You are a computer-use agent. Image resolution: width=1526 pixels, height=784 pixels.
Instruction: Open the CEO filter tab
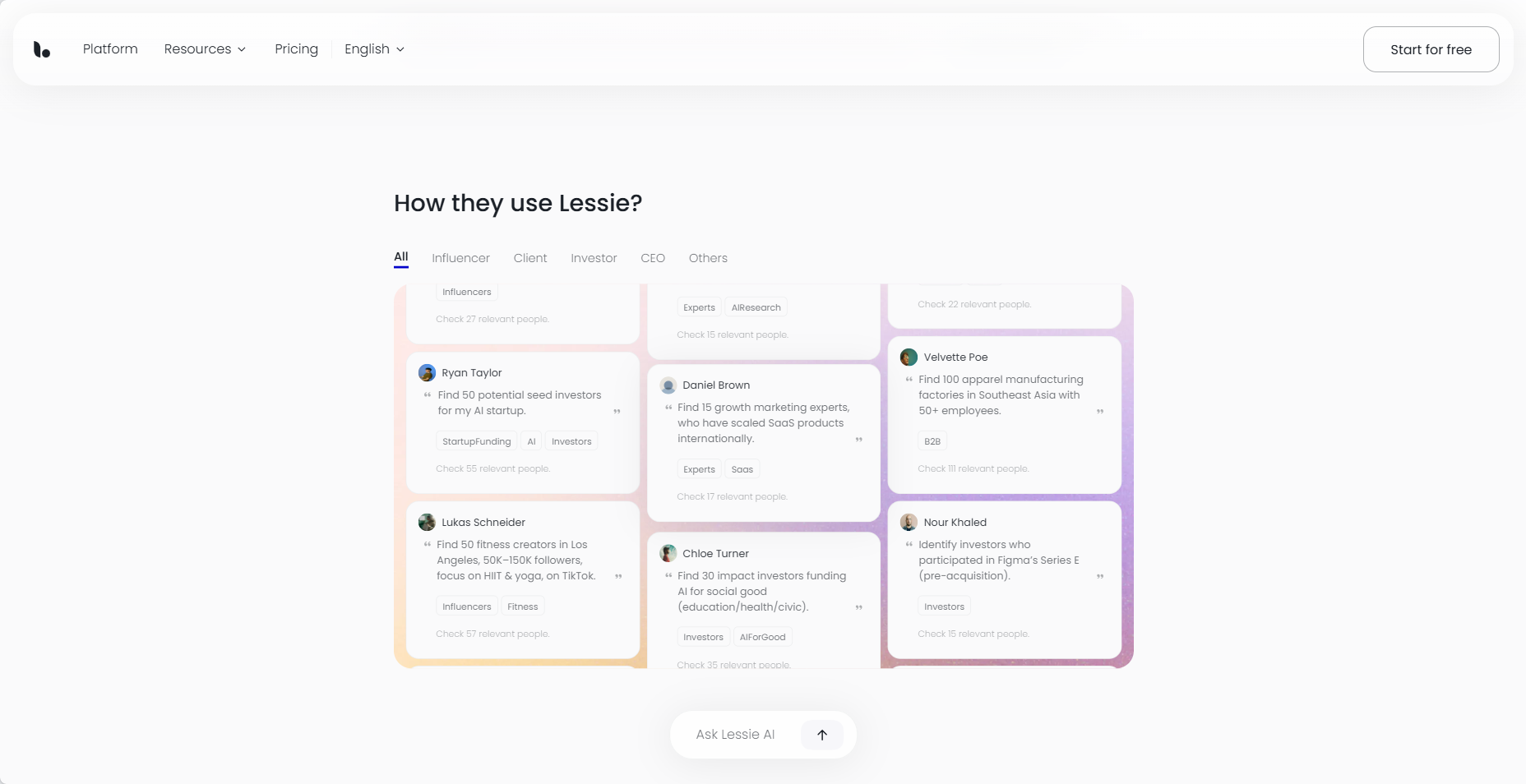coord(653,258)
